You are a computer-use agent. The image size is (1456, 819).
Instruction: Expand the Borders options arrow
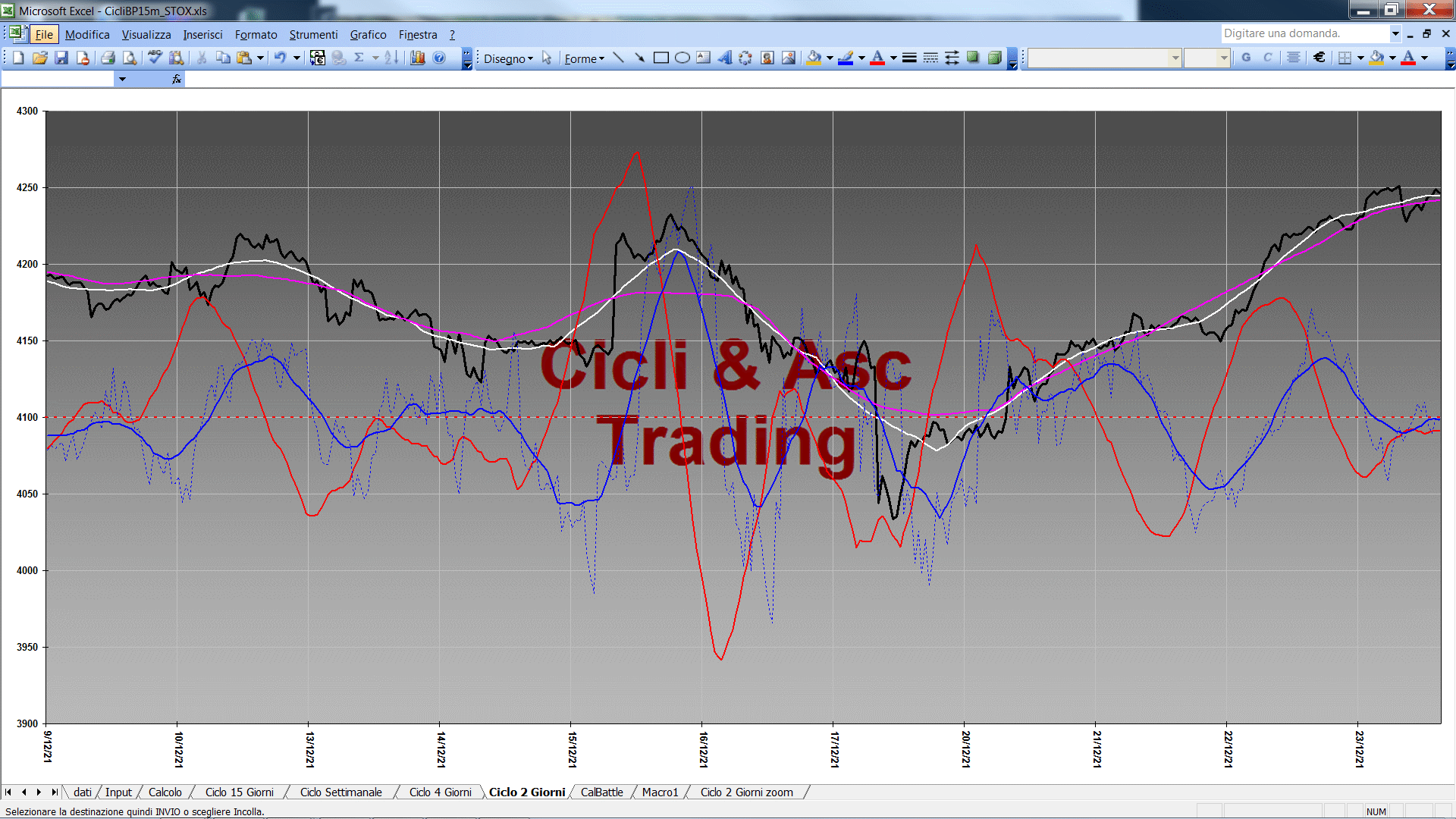click(1360, 58)
